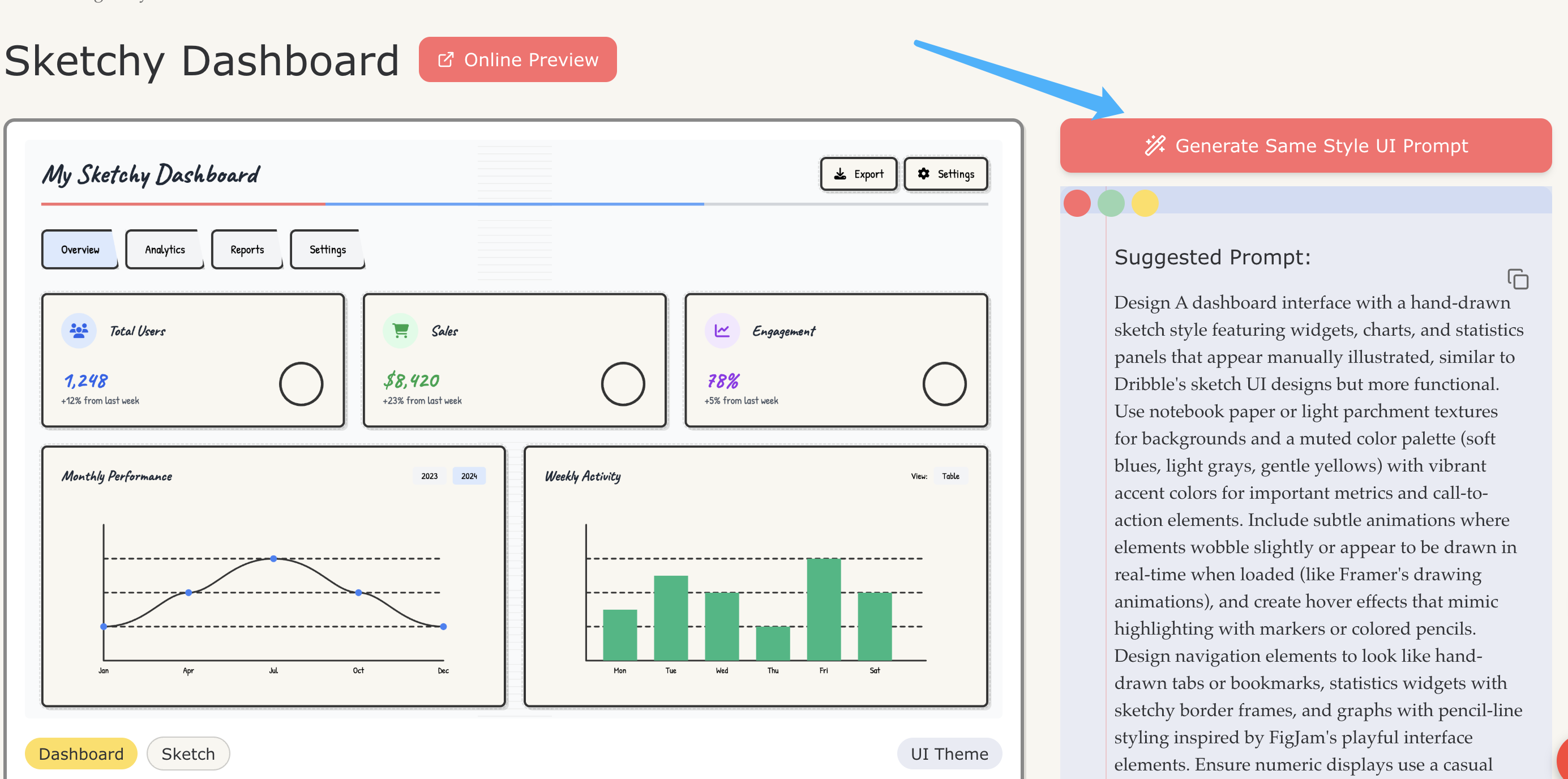Image resolution: width=1568 pixels, height=779 pixels.
Task: Open Online Preview link
Action: pyautogui.click(x=517, y=59)
